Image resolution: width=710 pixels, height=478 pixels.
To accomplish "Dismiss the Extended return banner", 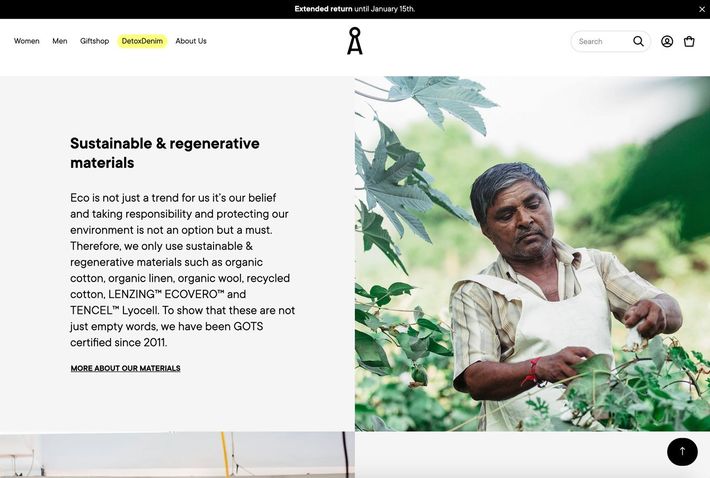I will [701, 9].
